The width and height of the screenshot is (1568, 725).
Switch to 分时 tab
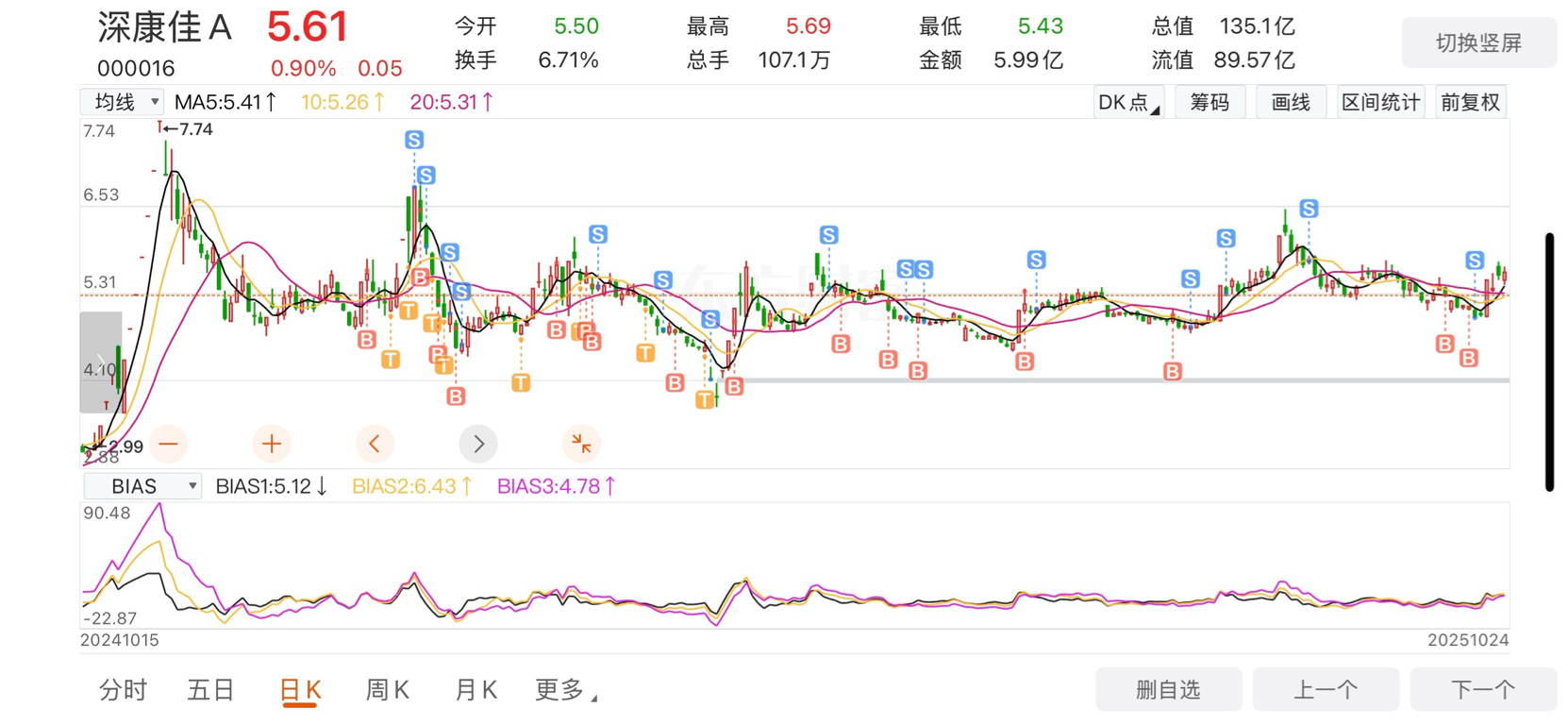tap(123, 690)
